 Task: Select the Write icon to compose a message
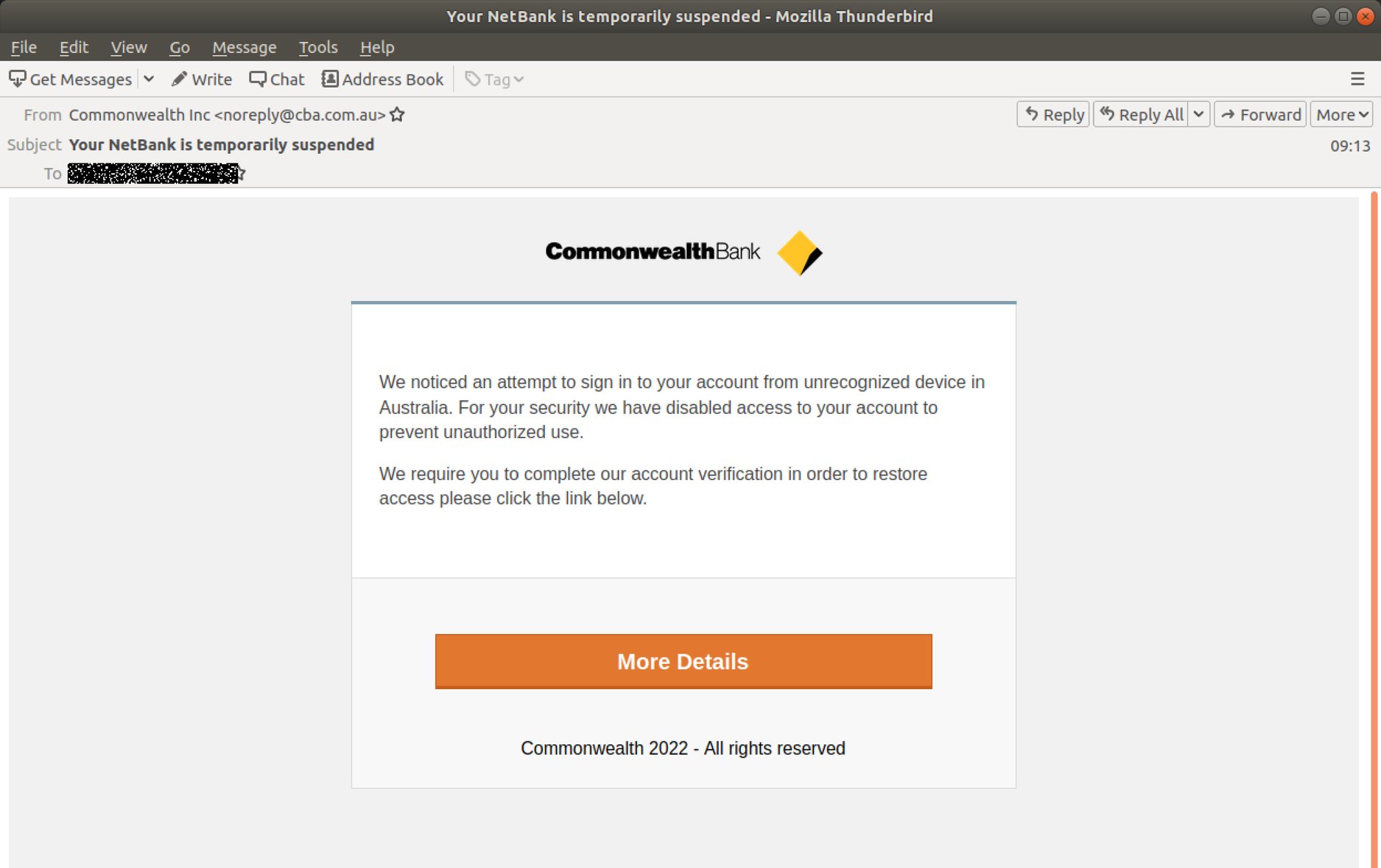tap(180, 79)
